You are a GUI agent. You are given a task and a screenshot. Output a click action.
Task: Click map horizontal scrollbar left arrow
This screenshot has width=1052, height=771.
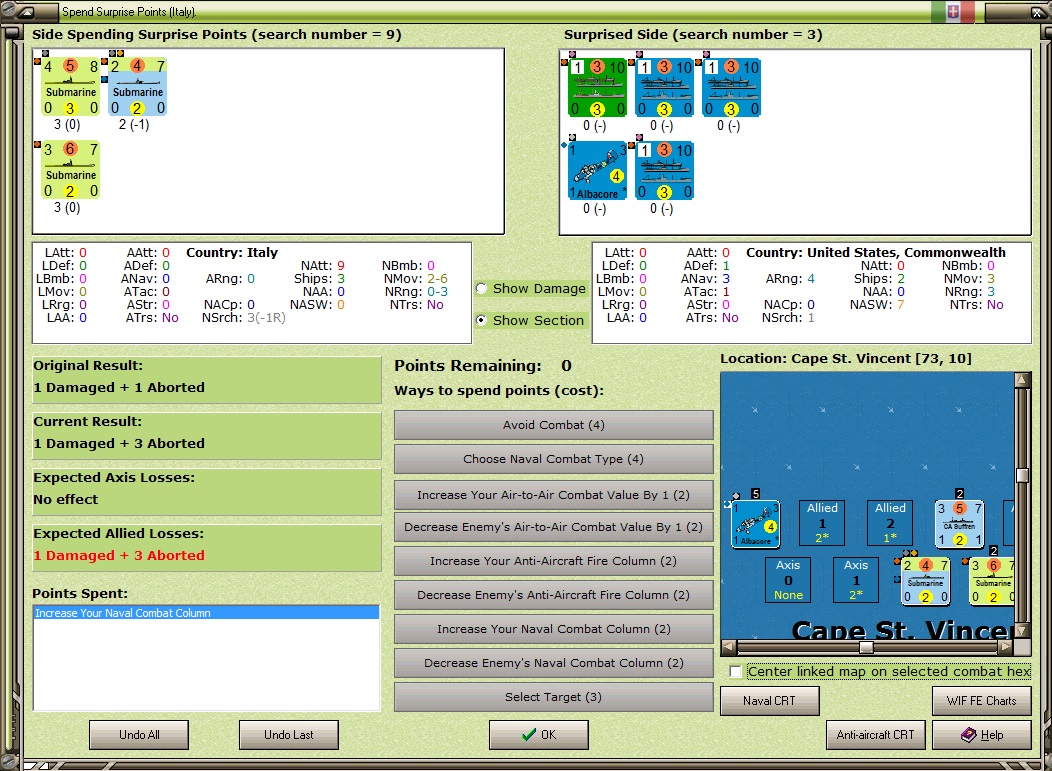(729, 647)
